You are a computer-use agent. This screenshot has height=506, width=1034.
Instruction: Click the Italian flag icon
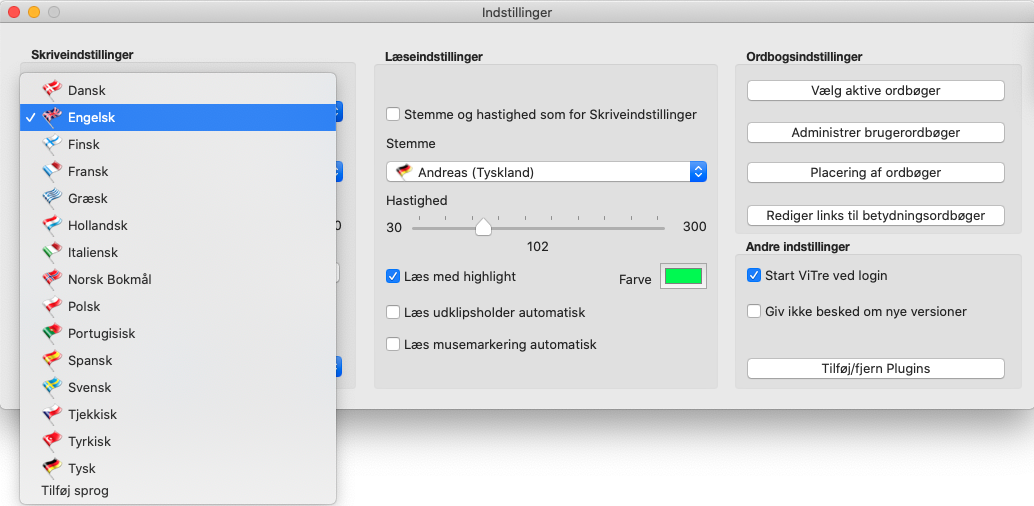(x=52, y=252)
